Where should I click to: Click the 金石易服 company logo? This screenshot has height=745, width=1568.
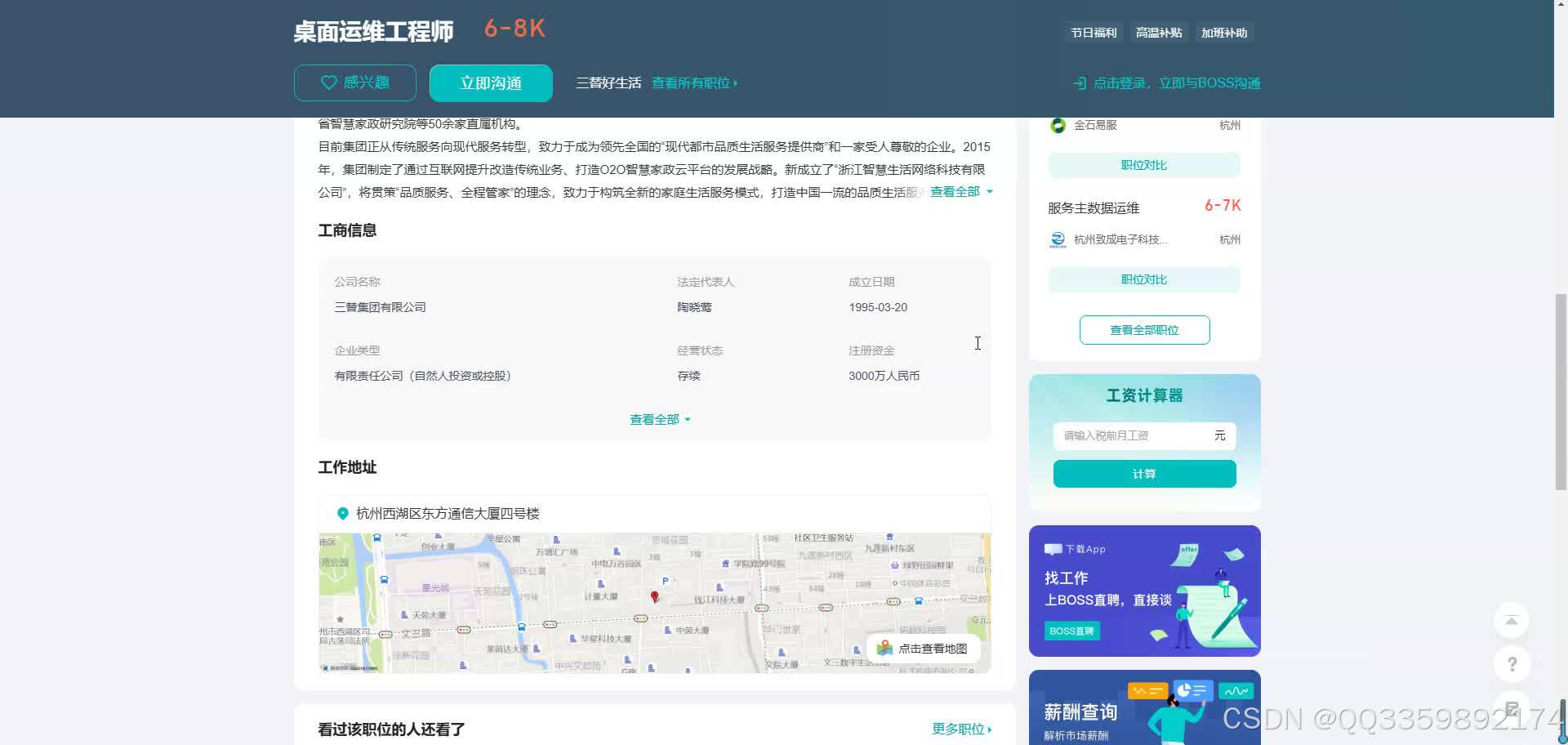1058,124
